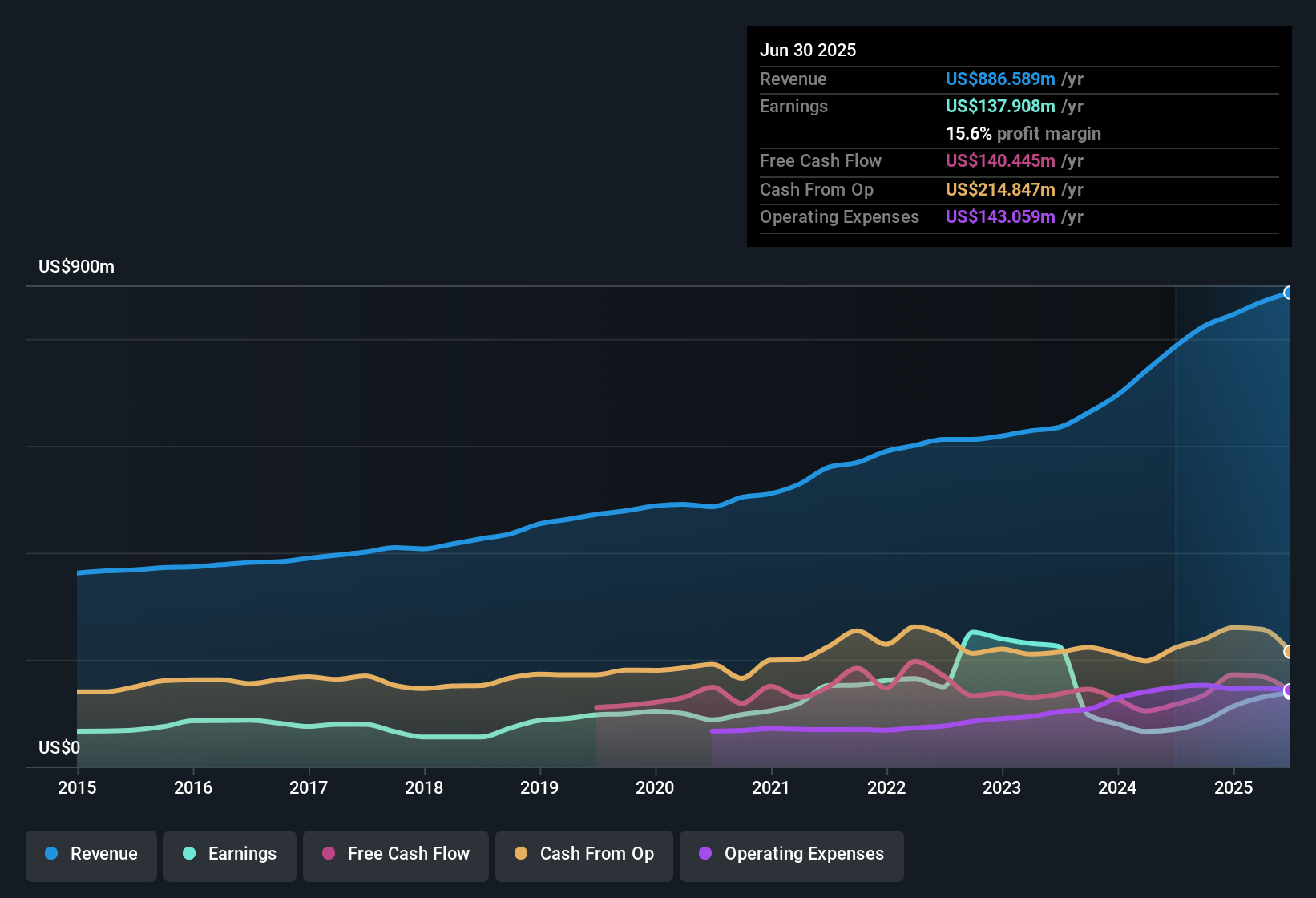Select the 2020 x-axis year label
1316x898 pixels.
[655, 787]
